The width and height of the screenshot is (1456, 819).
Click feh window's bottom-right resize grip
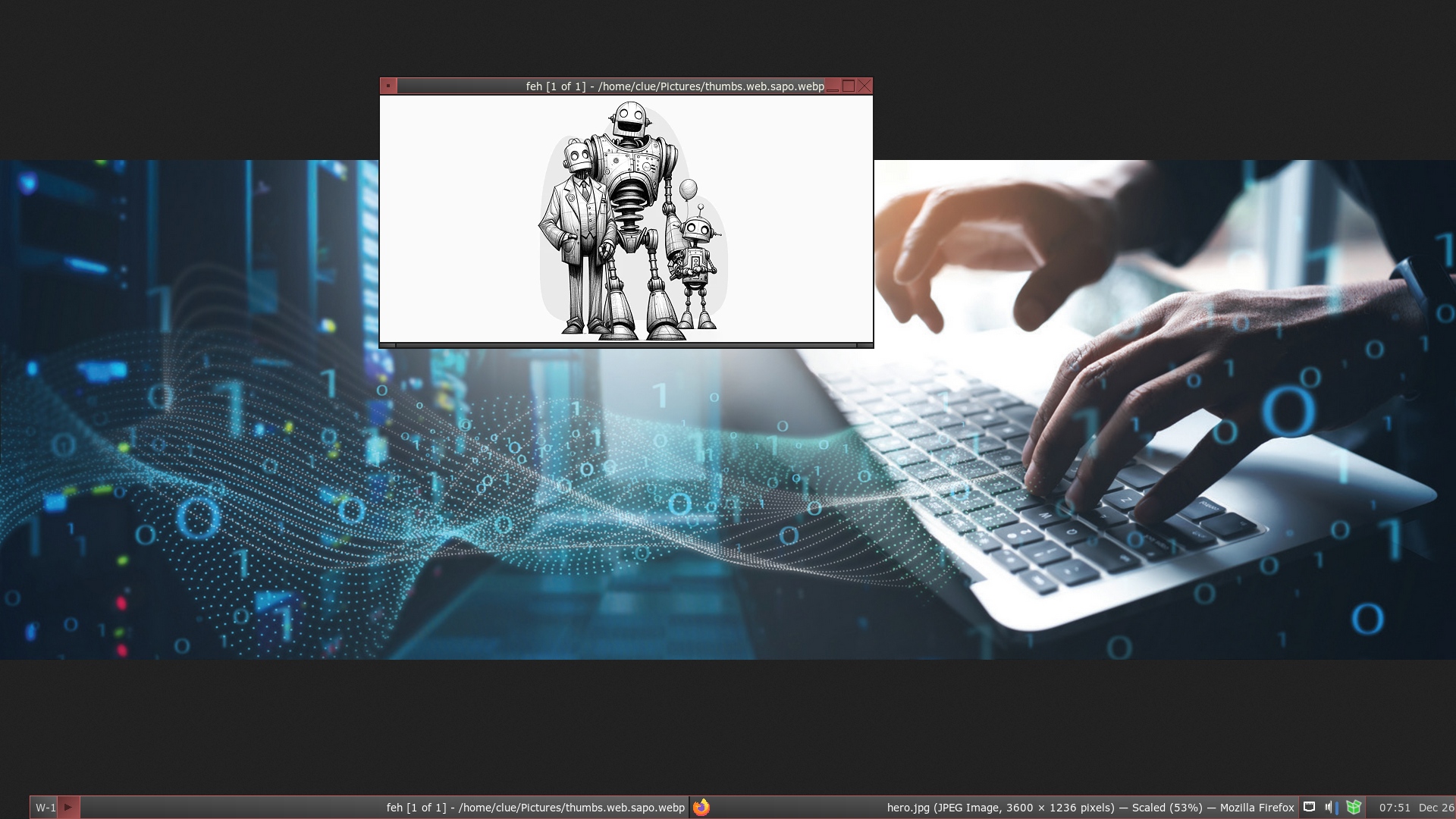[x=864, y=346]
